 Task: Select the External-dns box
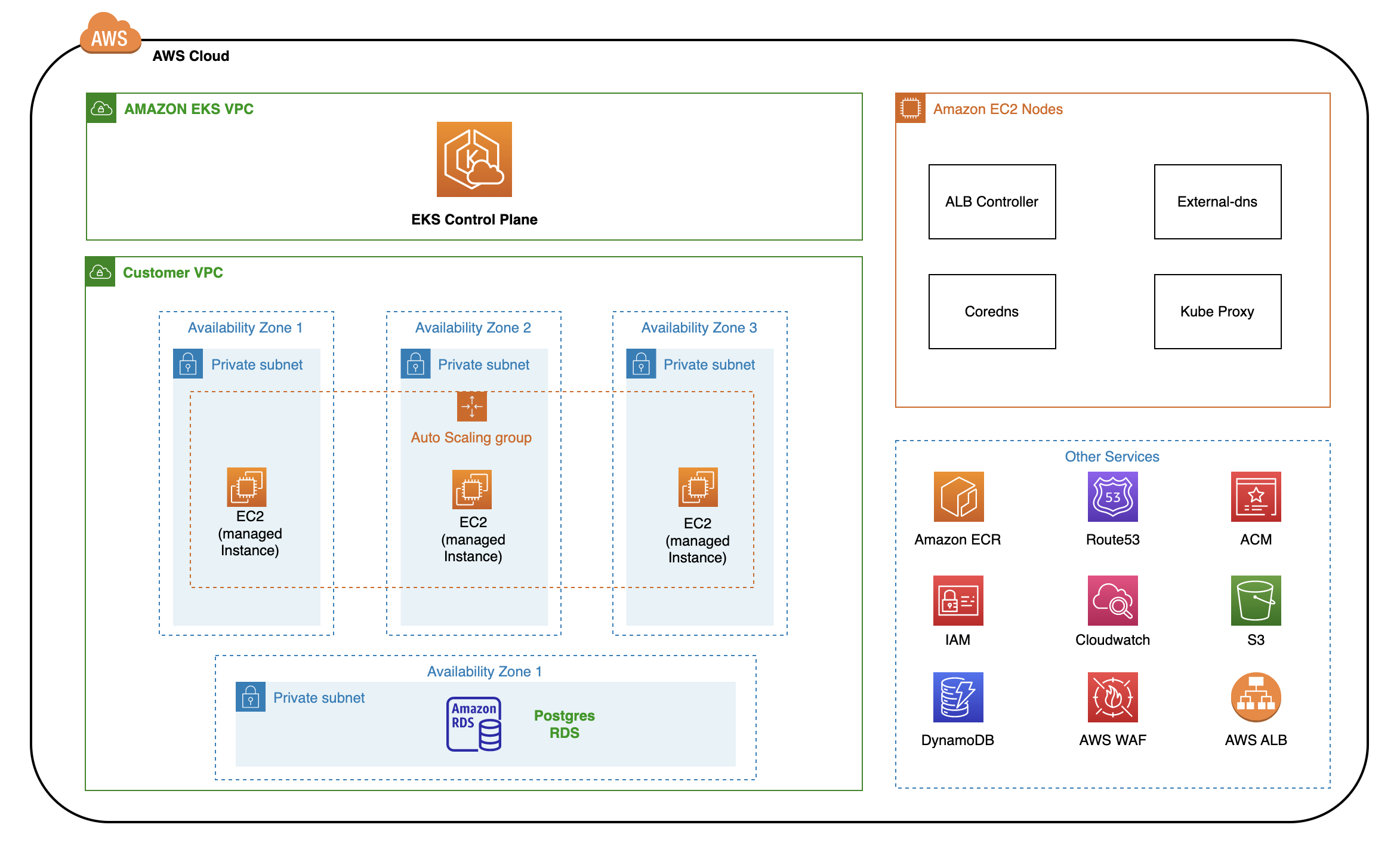[x=1217, y=202]
